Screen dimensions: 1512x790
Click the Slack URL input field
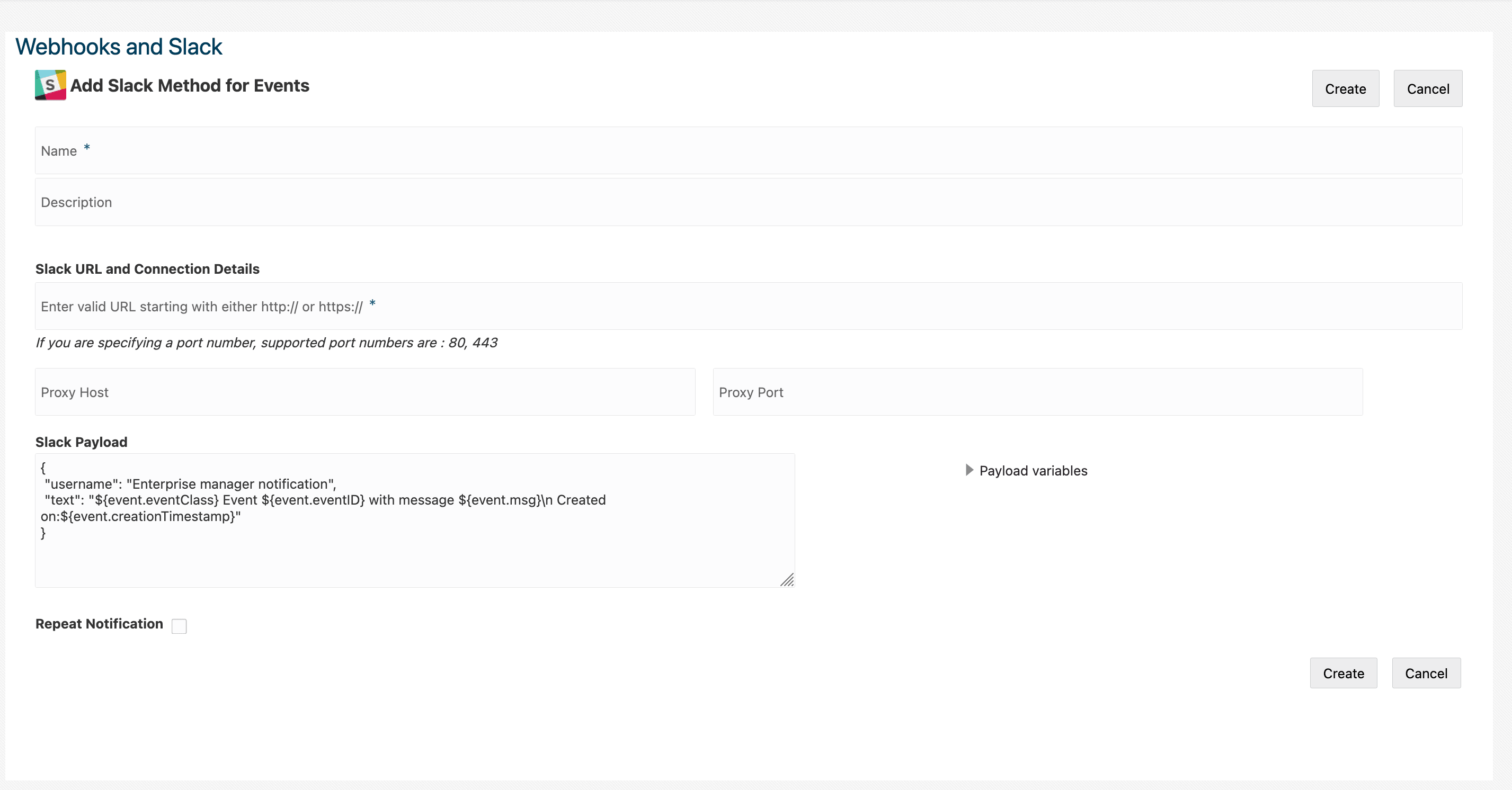[748, 306]
